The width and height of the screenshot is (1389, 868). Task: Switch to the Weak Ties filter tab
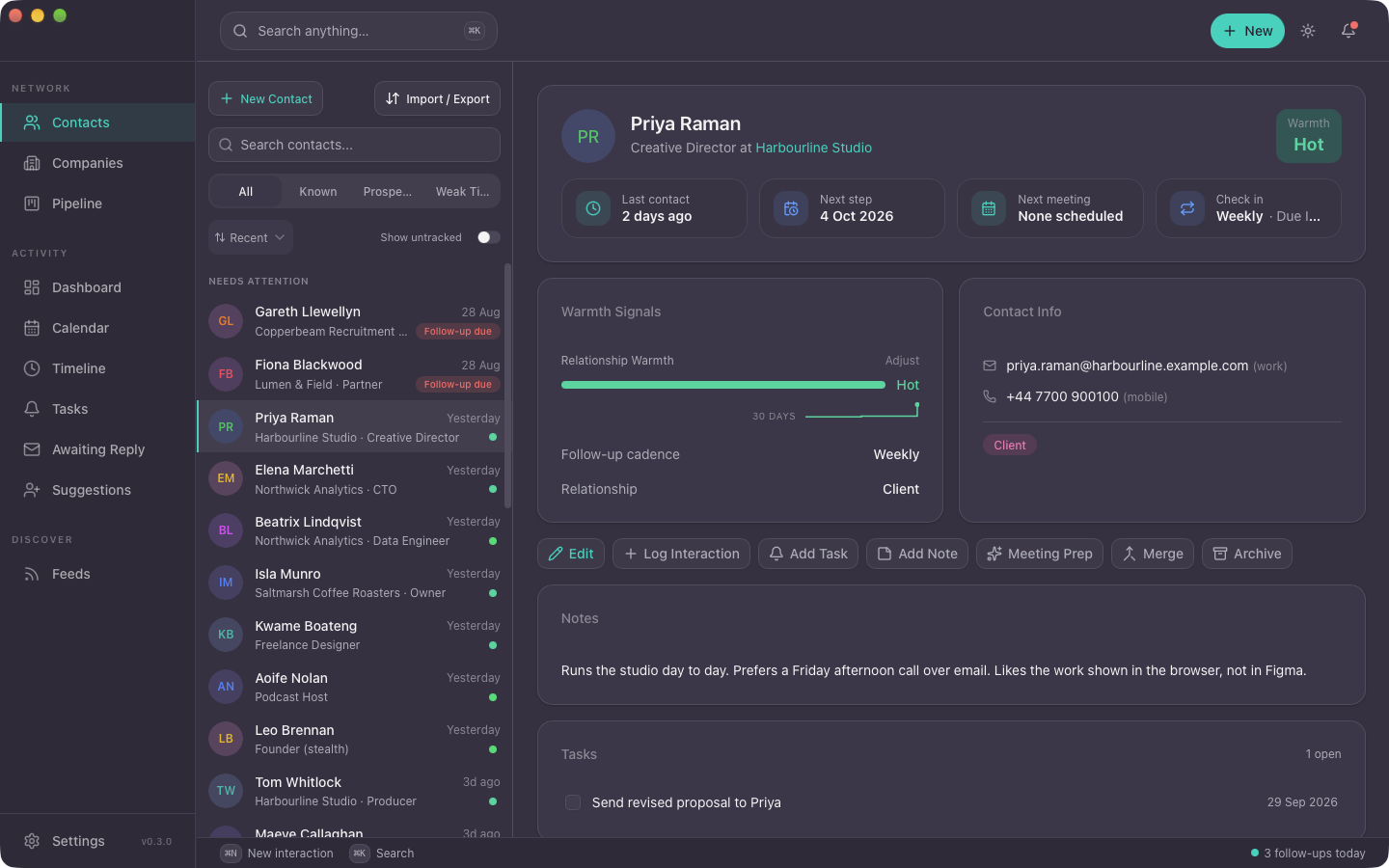point(462,191)
